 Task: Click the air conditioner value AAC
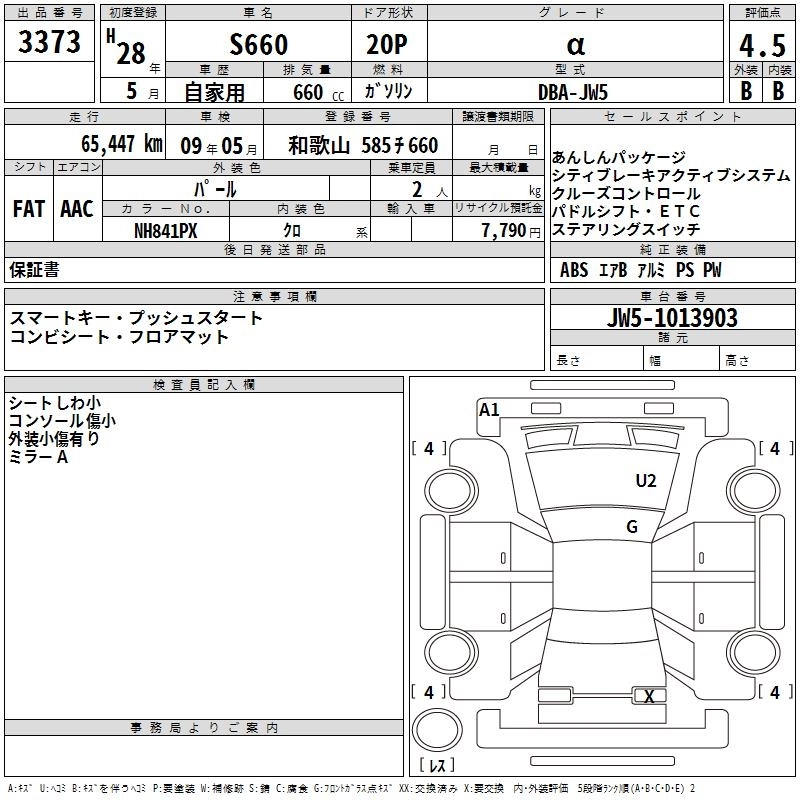click(x=77, y=209)
